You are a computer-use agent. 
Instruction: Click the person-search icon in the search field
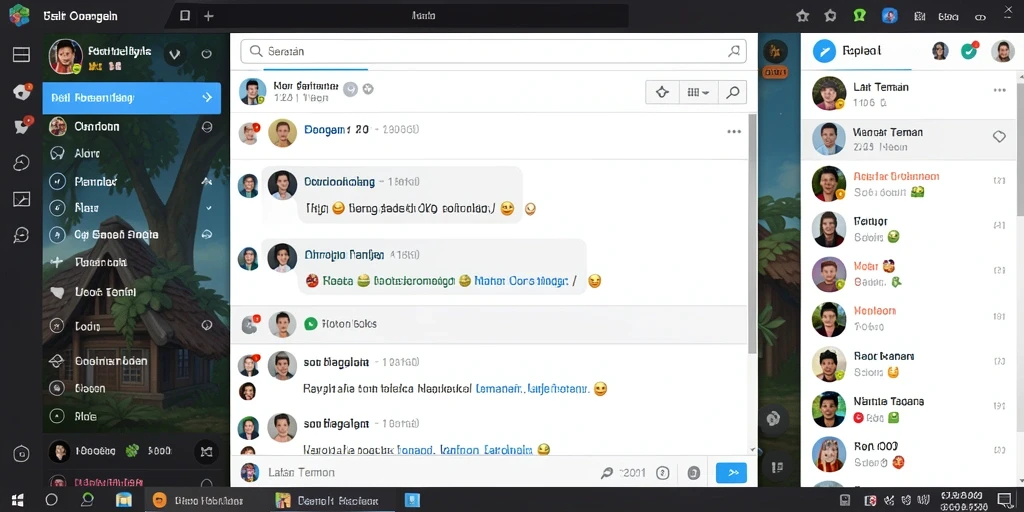(x=734, y=51)
